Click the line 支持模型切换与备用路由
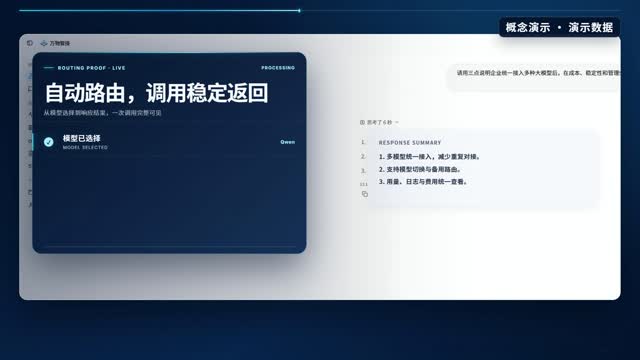This screenshot has height=360, width=640. coord(420,169)
